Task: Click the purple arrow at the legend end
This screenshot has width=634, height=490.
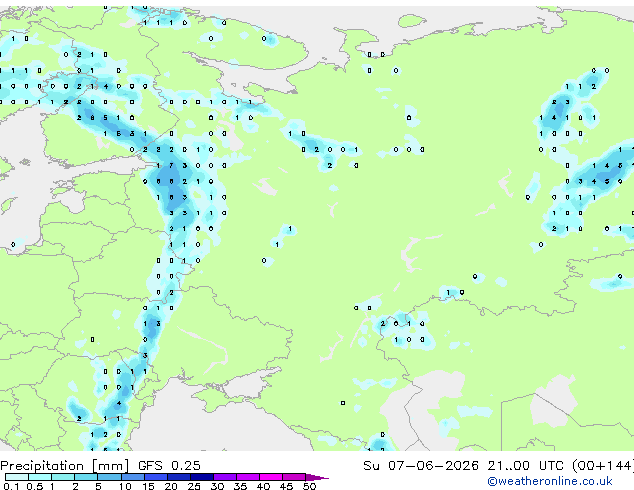Action: pos(317,477)
